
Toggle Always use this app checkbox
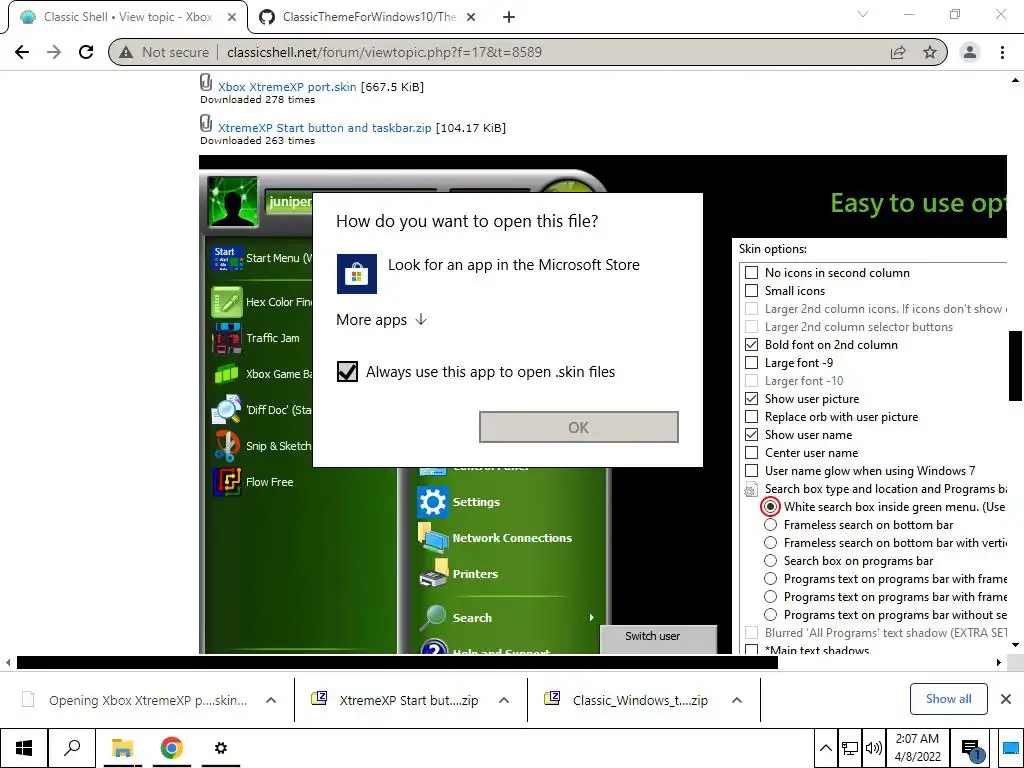pos(347,372)
